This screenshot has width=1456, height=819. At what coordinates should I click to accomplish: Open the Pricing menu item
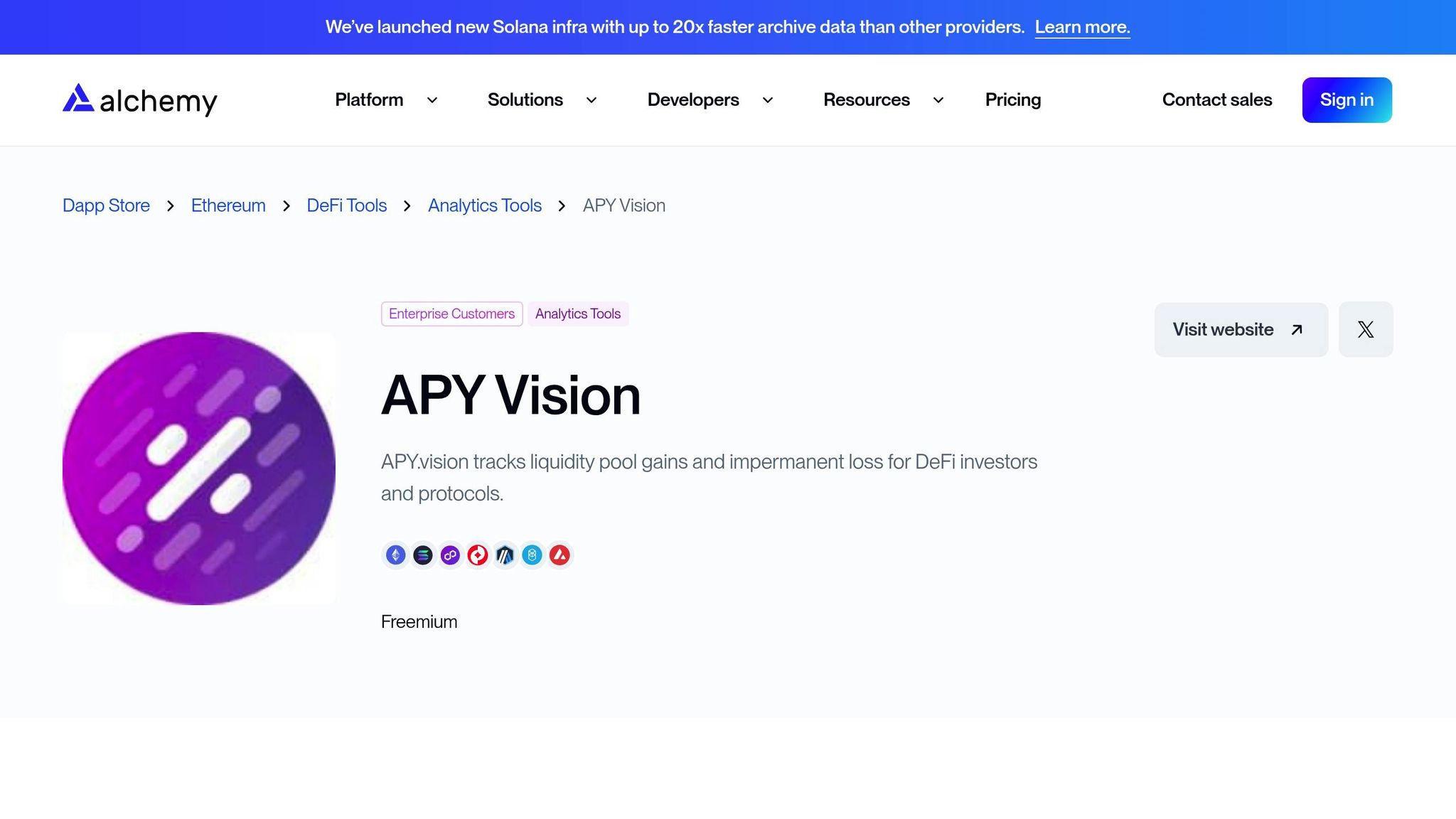[1012, 100]
